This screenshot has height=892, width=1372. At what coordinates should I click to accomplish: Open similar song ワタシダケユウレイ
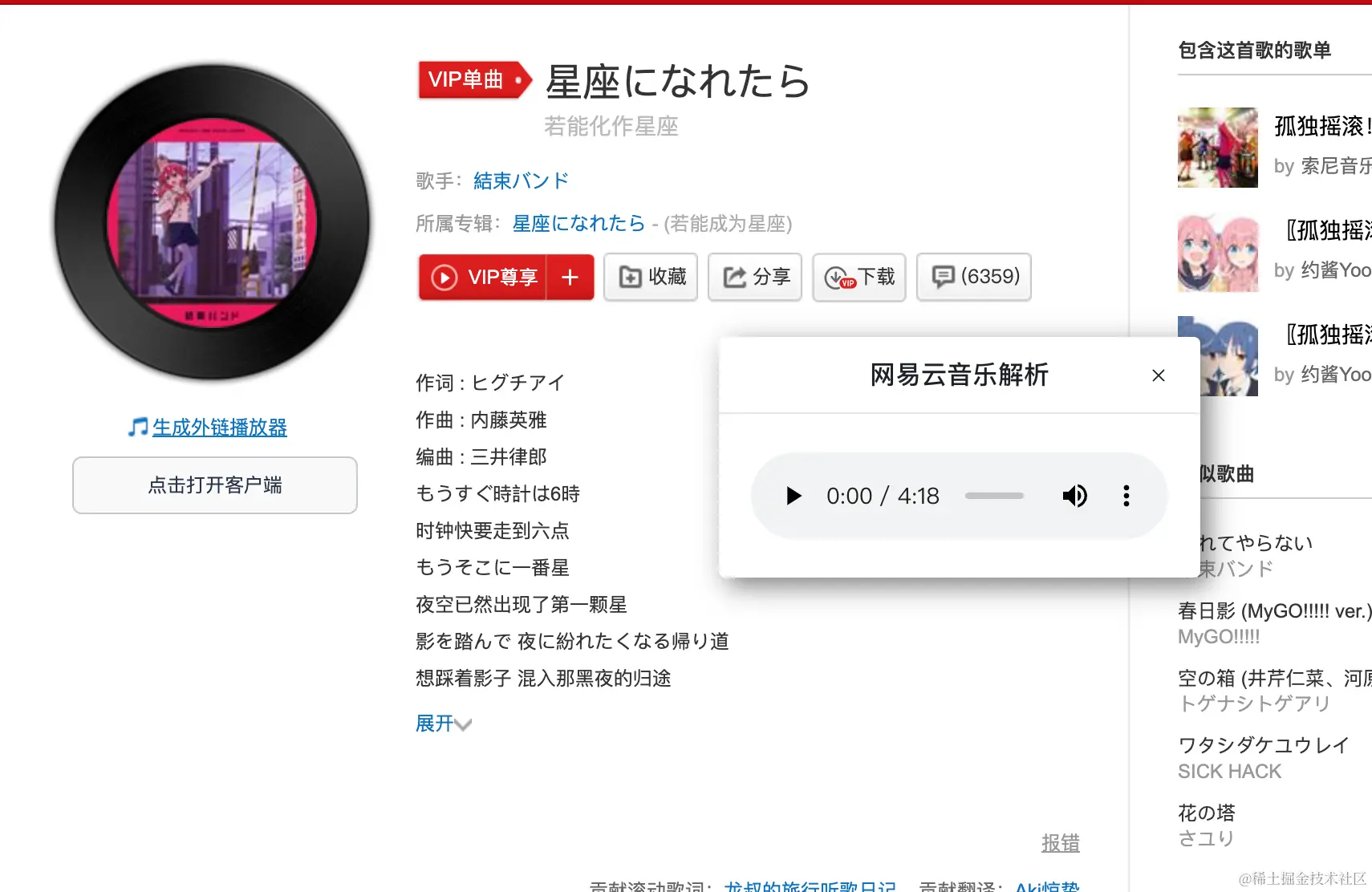coord(1264,745)
